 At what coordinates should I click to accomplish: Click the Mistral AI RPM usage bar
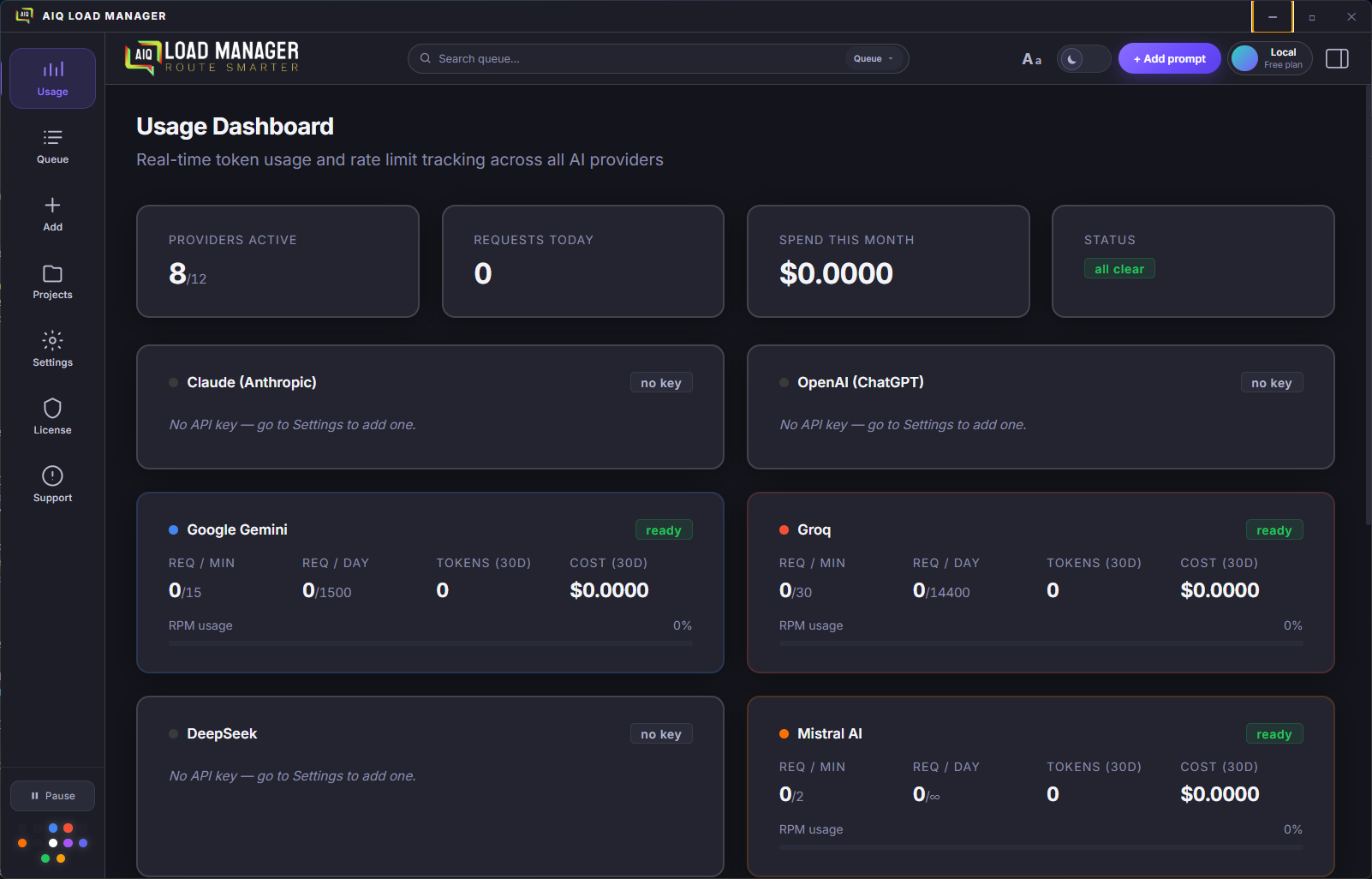coord(1041,846)
